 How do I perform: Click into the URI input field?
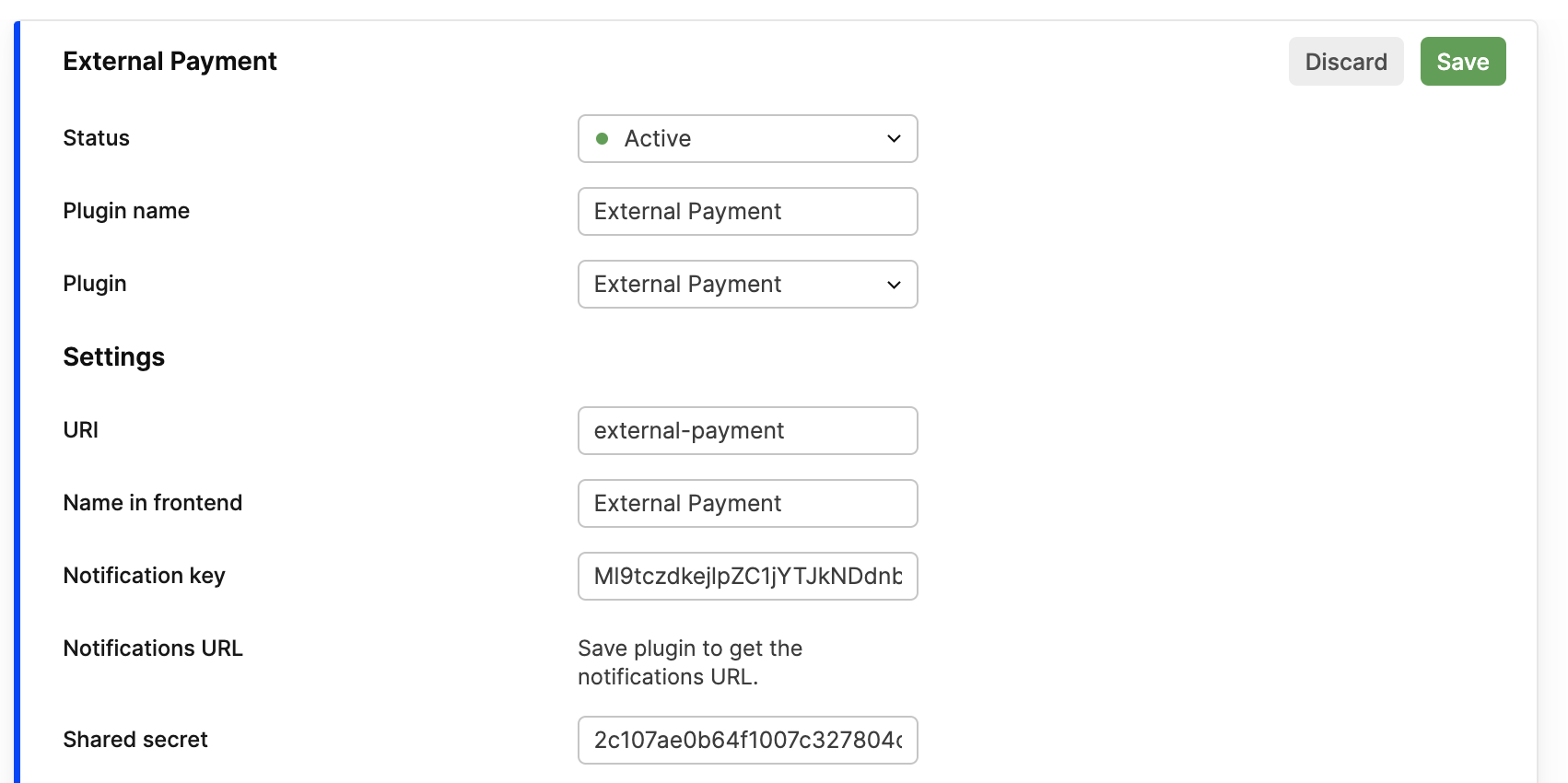(x=746, y=431)
